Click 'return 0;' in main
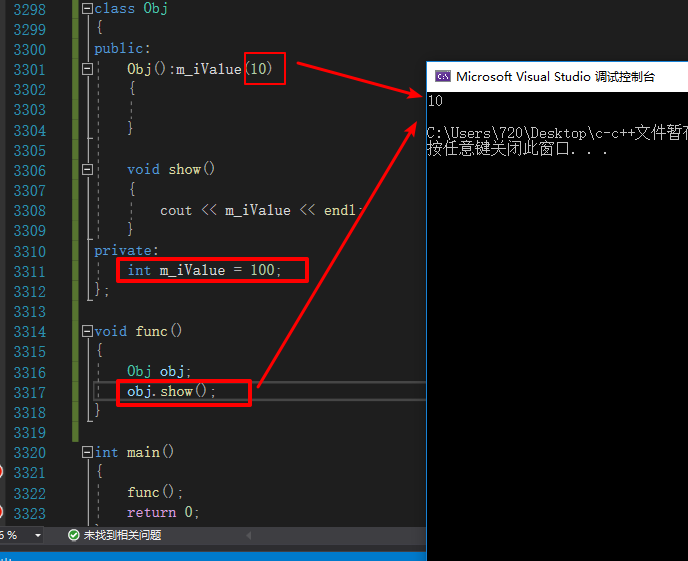Screen dimensions: 688x561 click(x=163, y=512)
